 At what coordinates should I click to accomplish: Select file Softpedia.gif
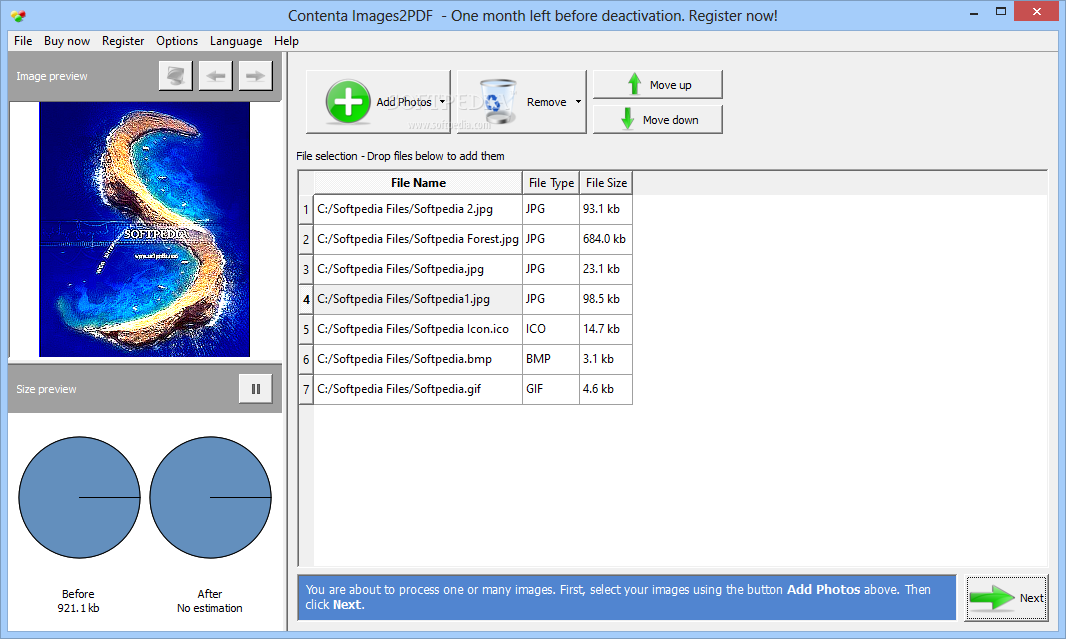(x=417, y=389)
